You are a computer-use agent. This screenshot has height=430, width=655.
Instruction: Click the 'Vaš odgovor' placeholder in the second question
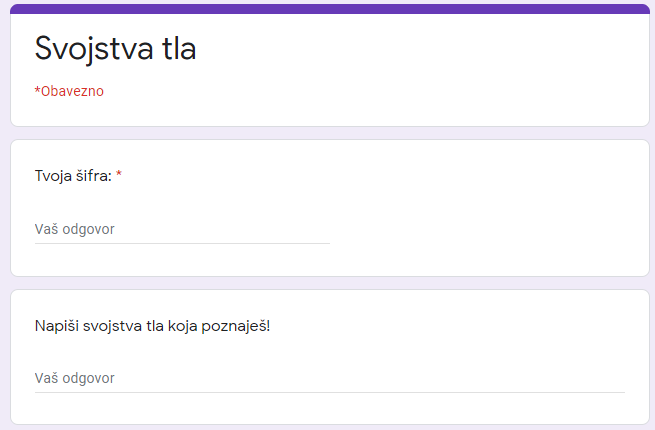click(x=74, y=378)
